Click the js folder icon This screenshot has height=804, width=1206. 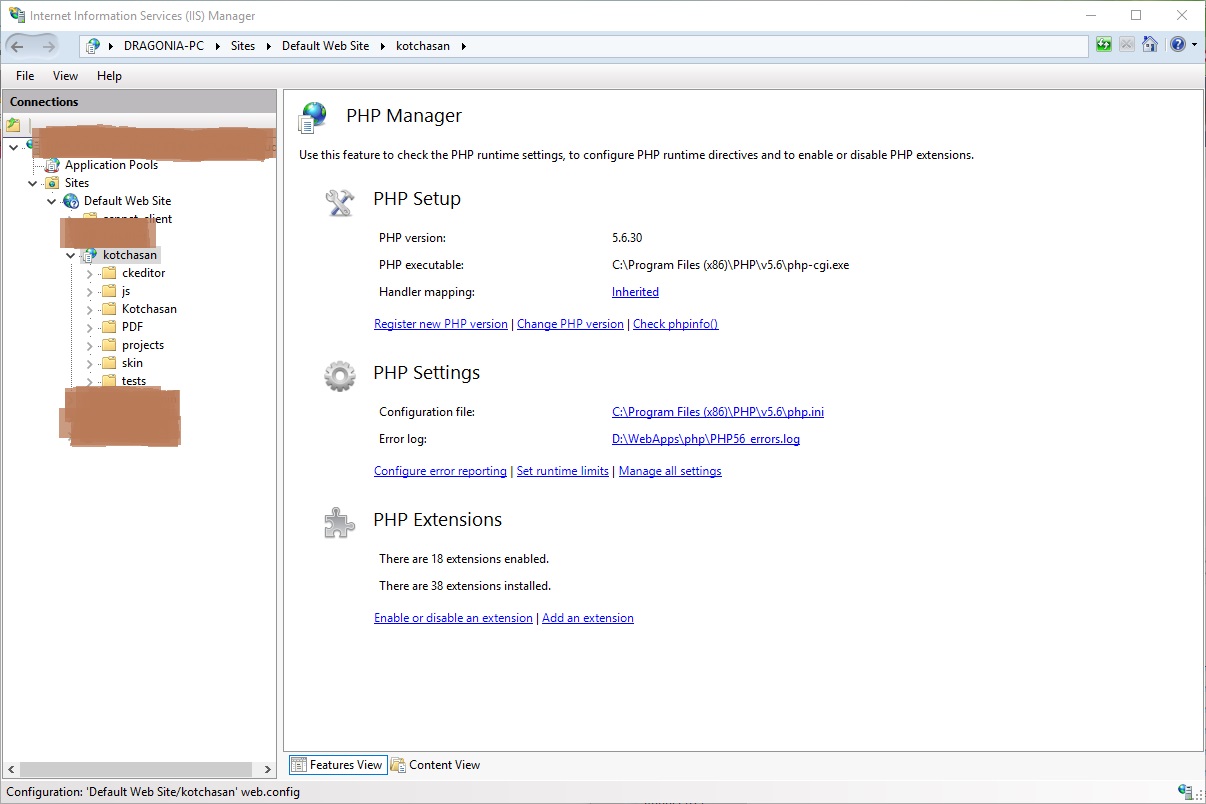coord(110,291)
